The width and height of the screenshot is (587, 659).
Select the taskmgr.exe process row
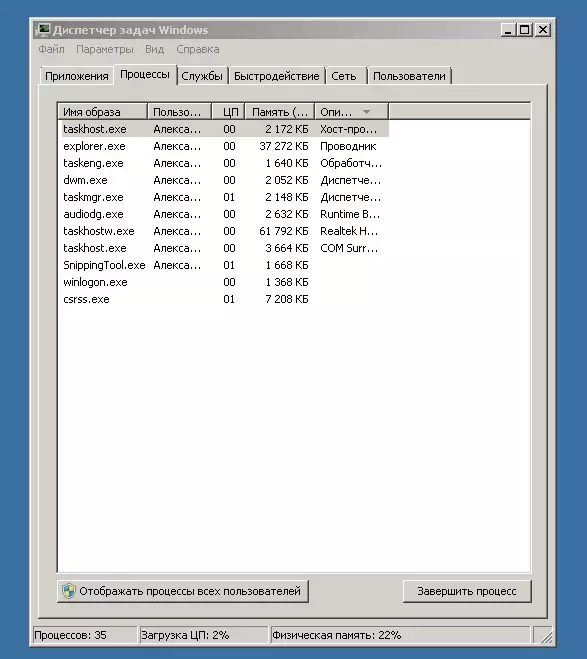(x=225, y=197)
